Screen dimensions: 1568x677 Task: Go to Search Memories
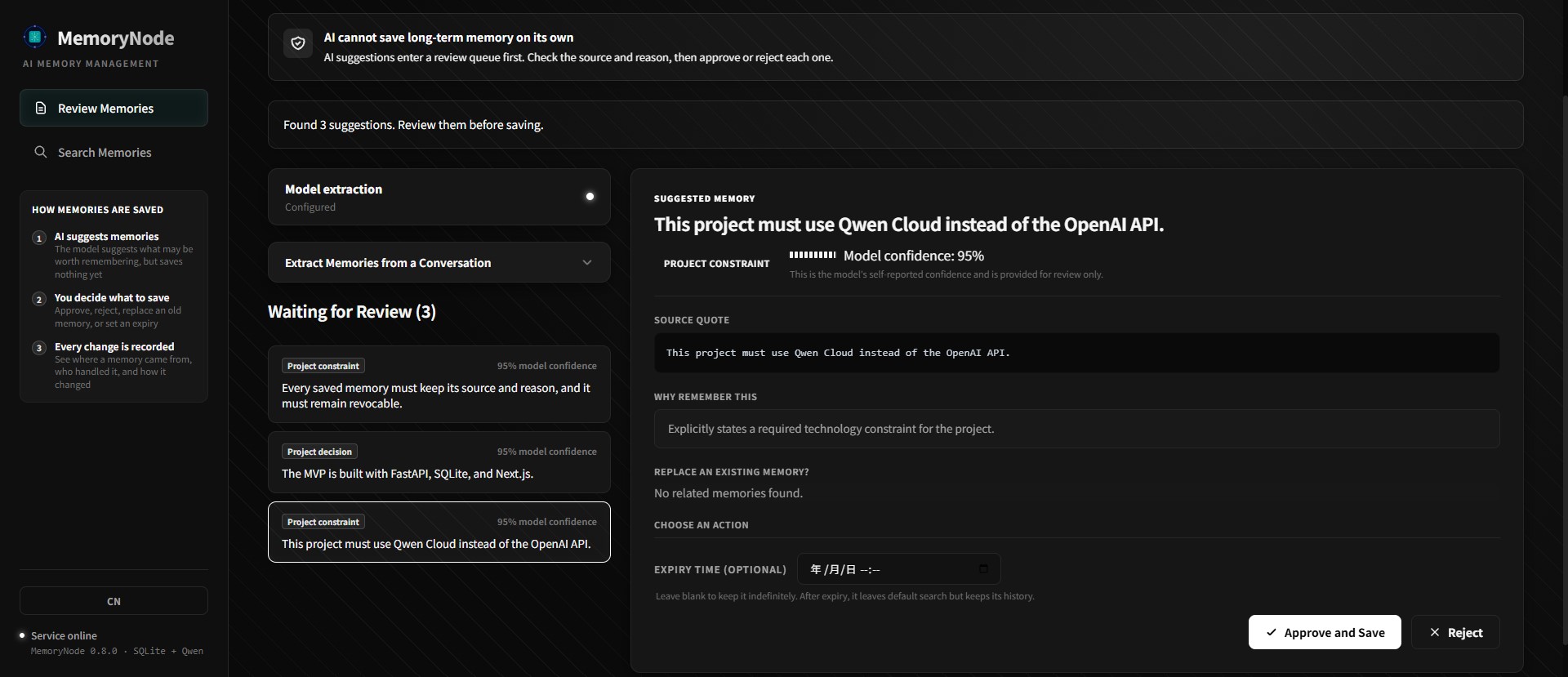tap(114, 152)
